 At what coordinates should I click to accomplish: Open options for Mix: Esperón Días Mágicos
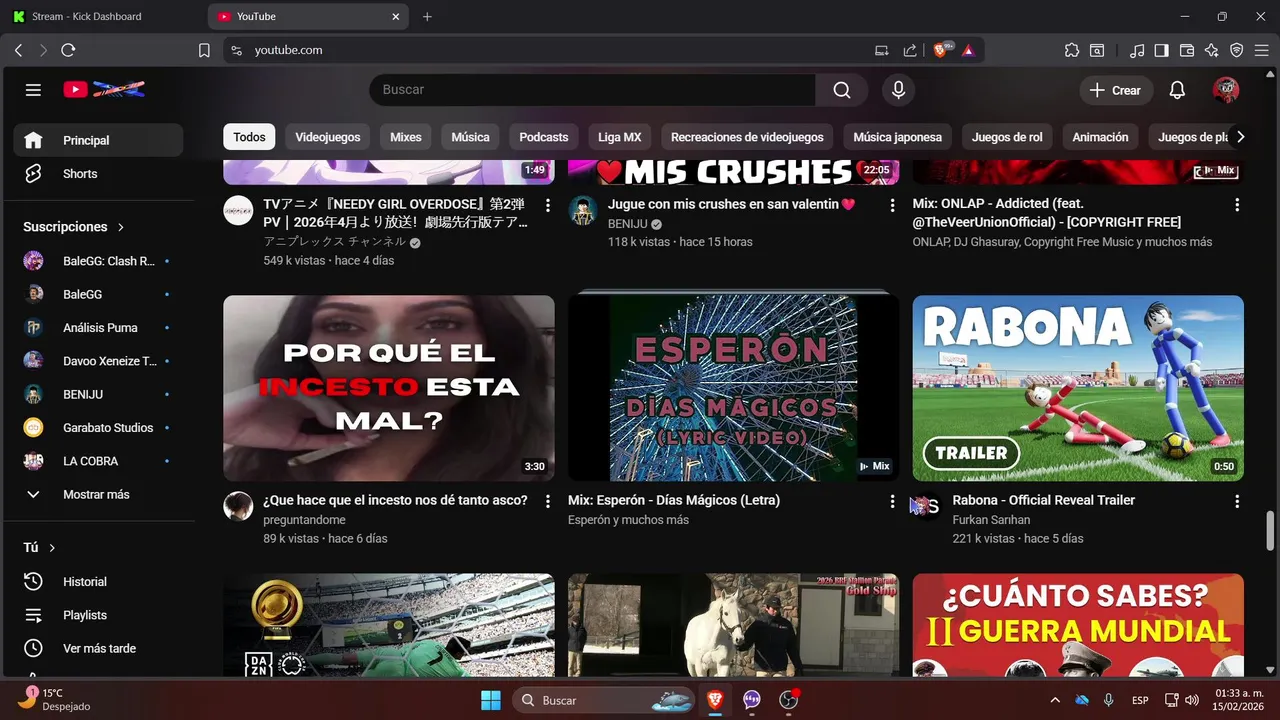[x=892, y=501]
